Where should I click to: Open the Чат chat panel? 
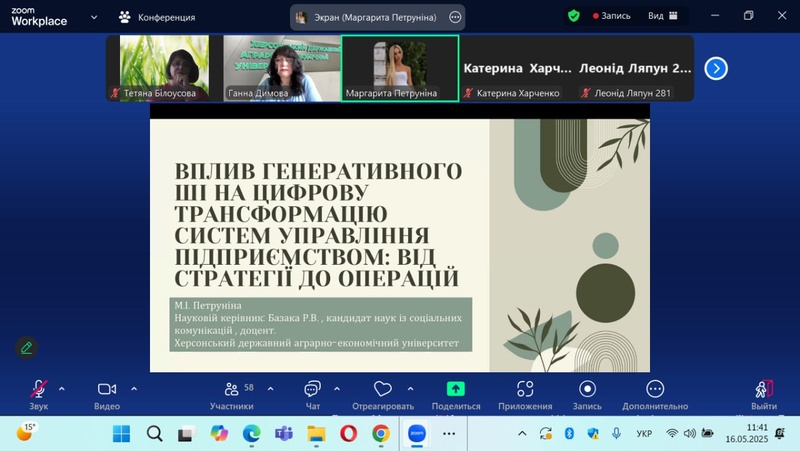point(312,390)
